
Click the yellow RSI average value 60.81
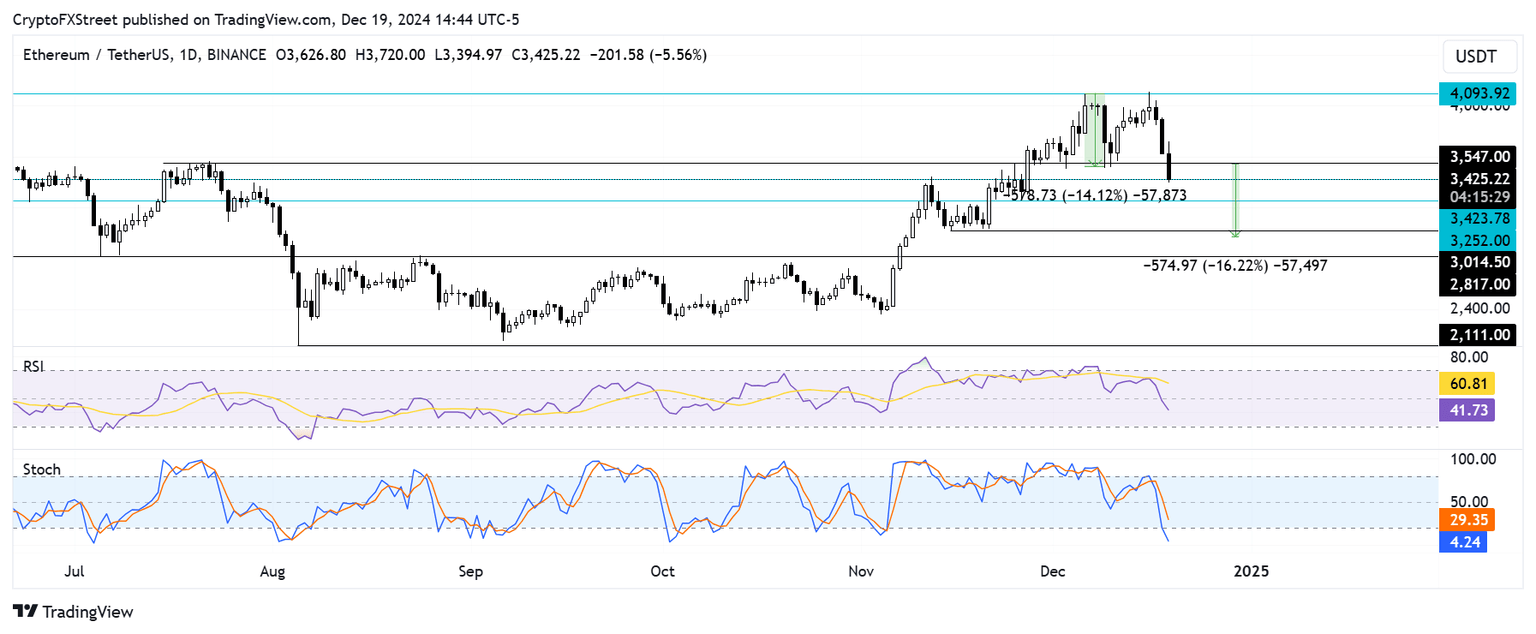coord(1466,383)
